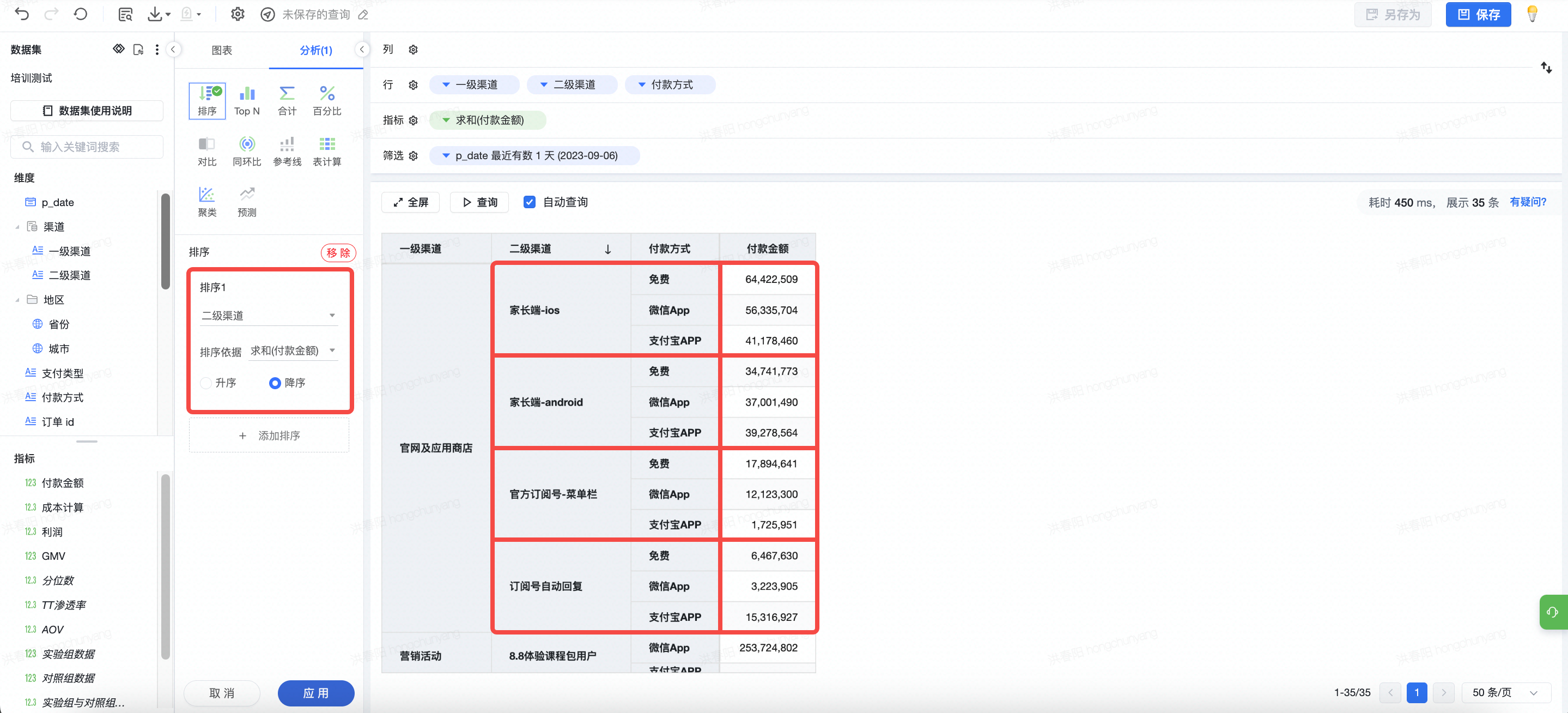
Task: Collapse the 渠道 dimension folder
Action: pos(17,227)
